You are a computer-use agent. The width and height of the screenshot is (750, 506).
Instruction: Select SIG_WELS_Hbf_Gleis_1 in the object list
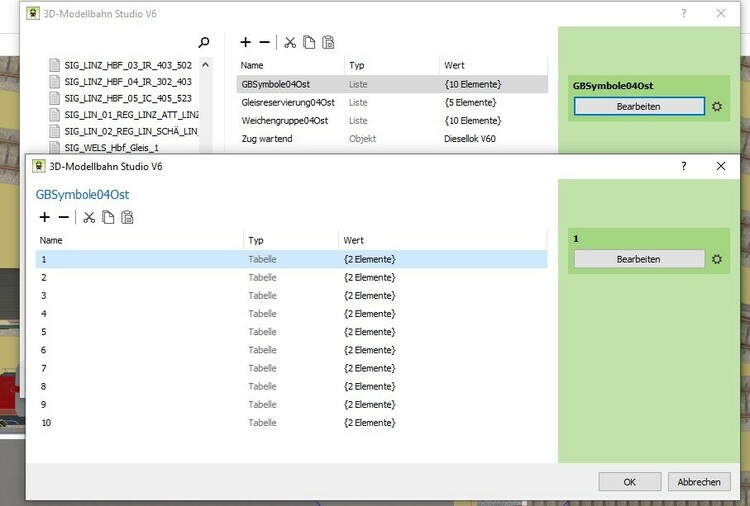111,148
